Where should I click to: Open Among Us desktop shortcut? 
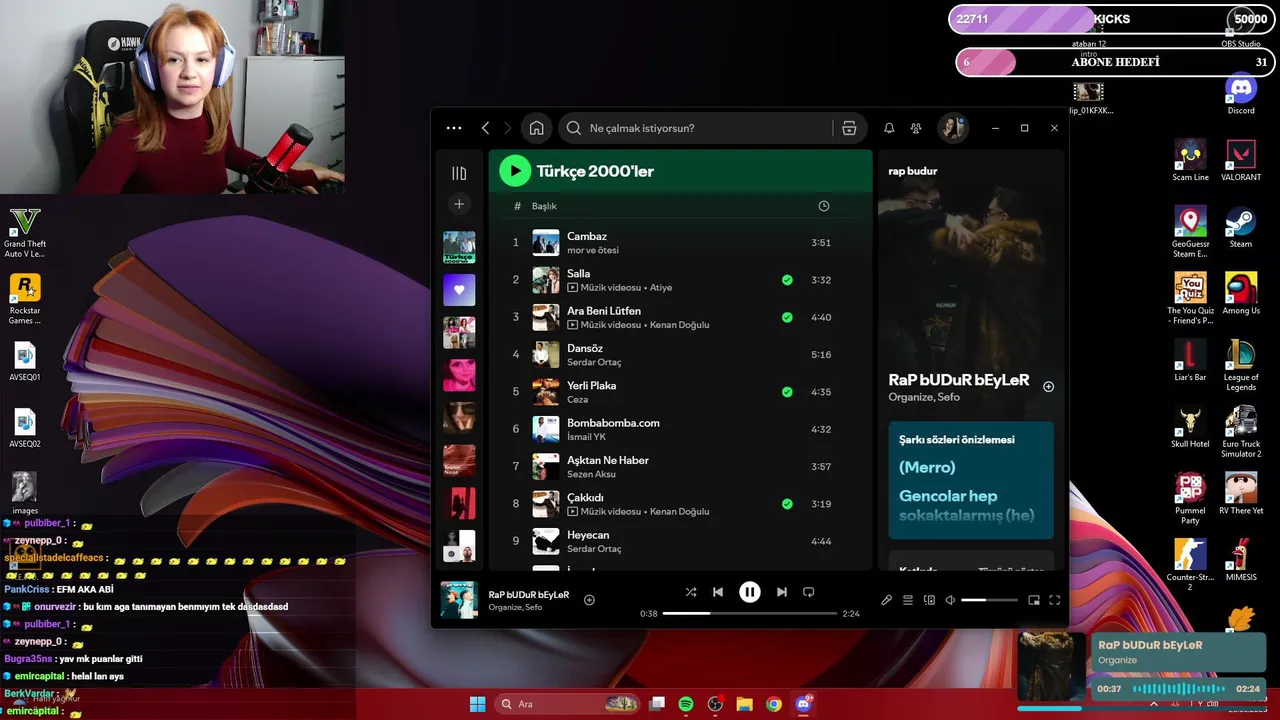pyautogui.click(x=1241, y=294)
